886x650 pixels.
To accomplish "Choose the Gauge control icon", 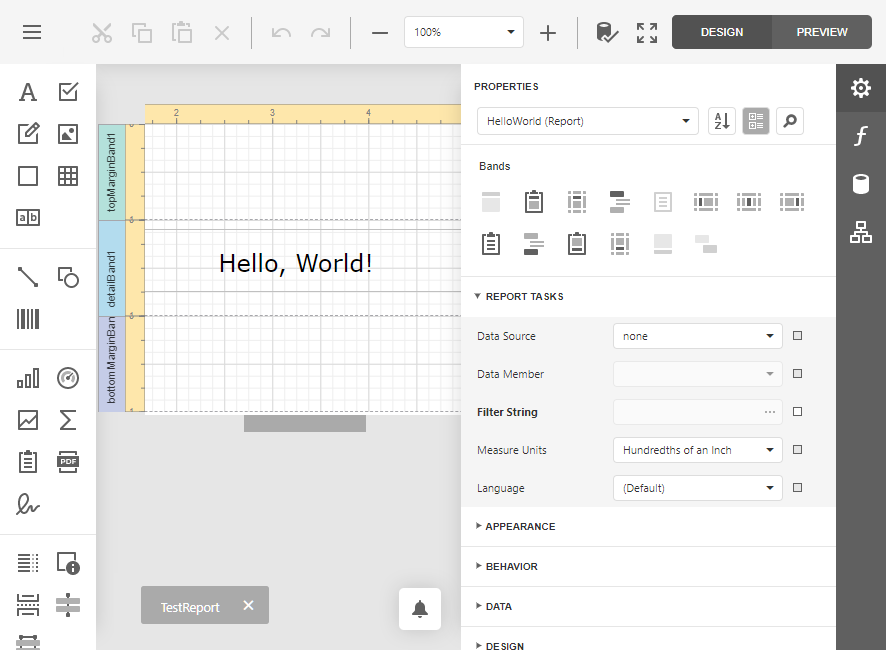I will coord(68,378).
